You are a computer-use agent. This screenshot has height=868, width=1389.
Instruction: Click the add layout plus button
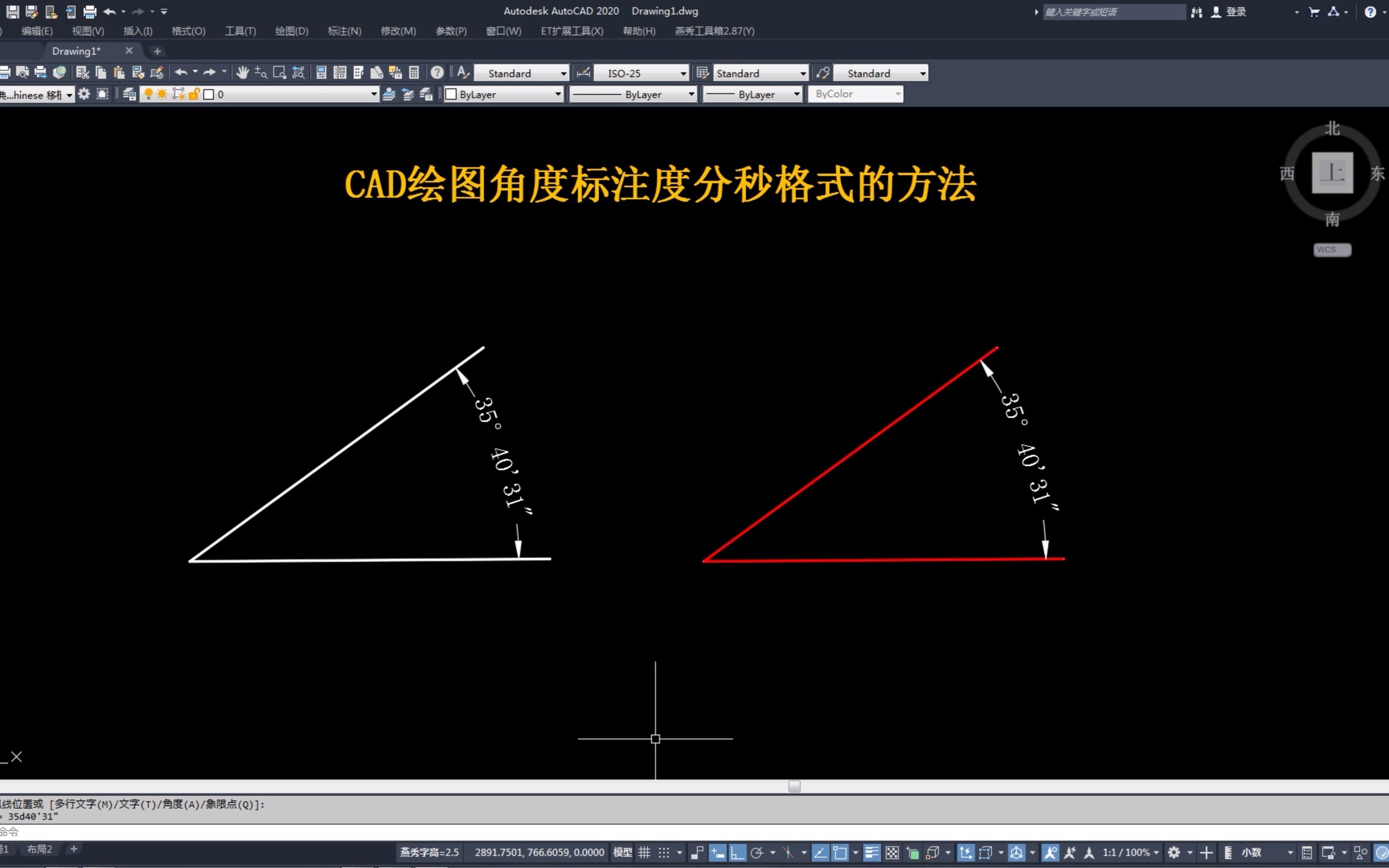tap(74, 848)
